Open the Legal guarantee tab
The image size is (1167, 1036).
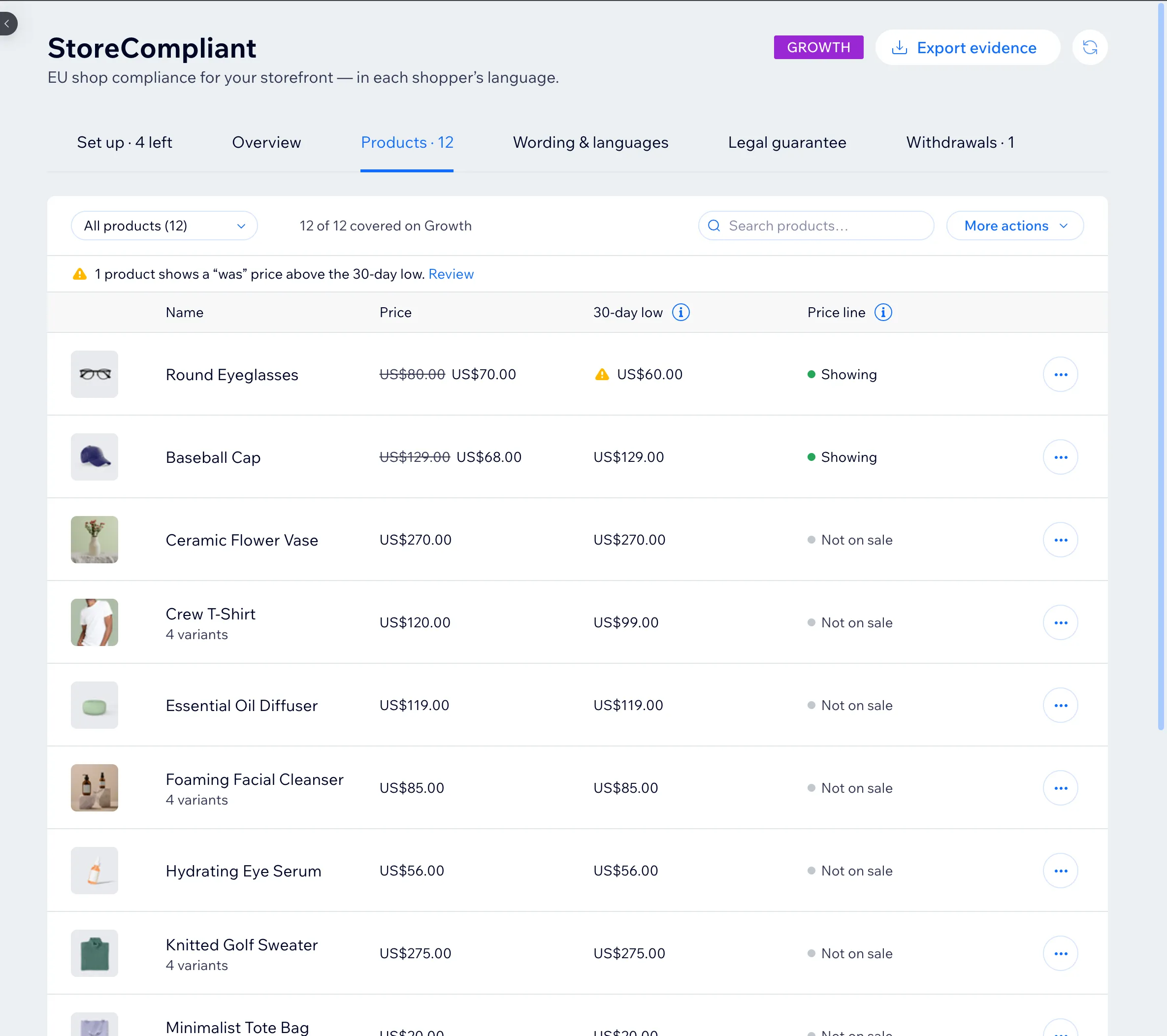pos(787,142)
